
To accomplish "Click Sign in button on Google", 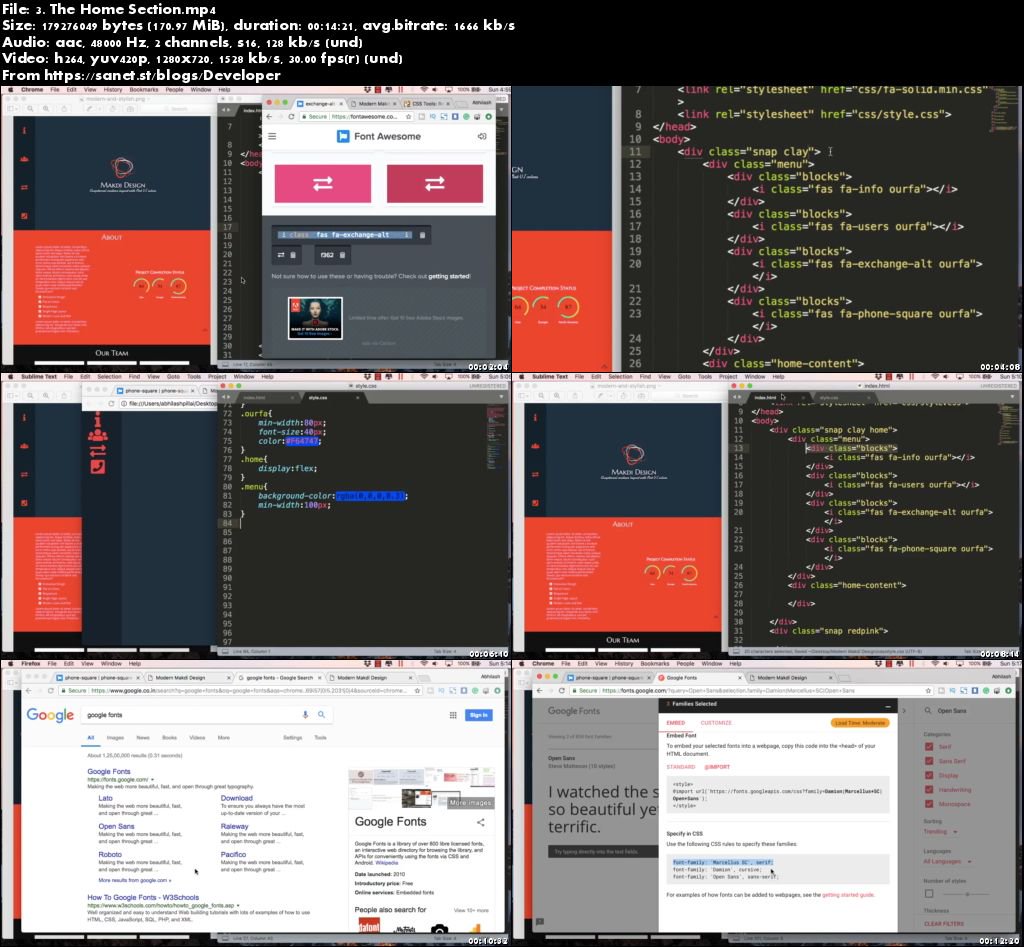I will click(478, 715).
